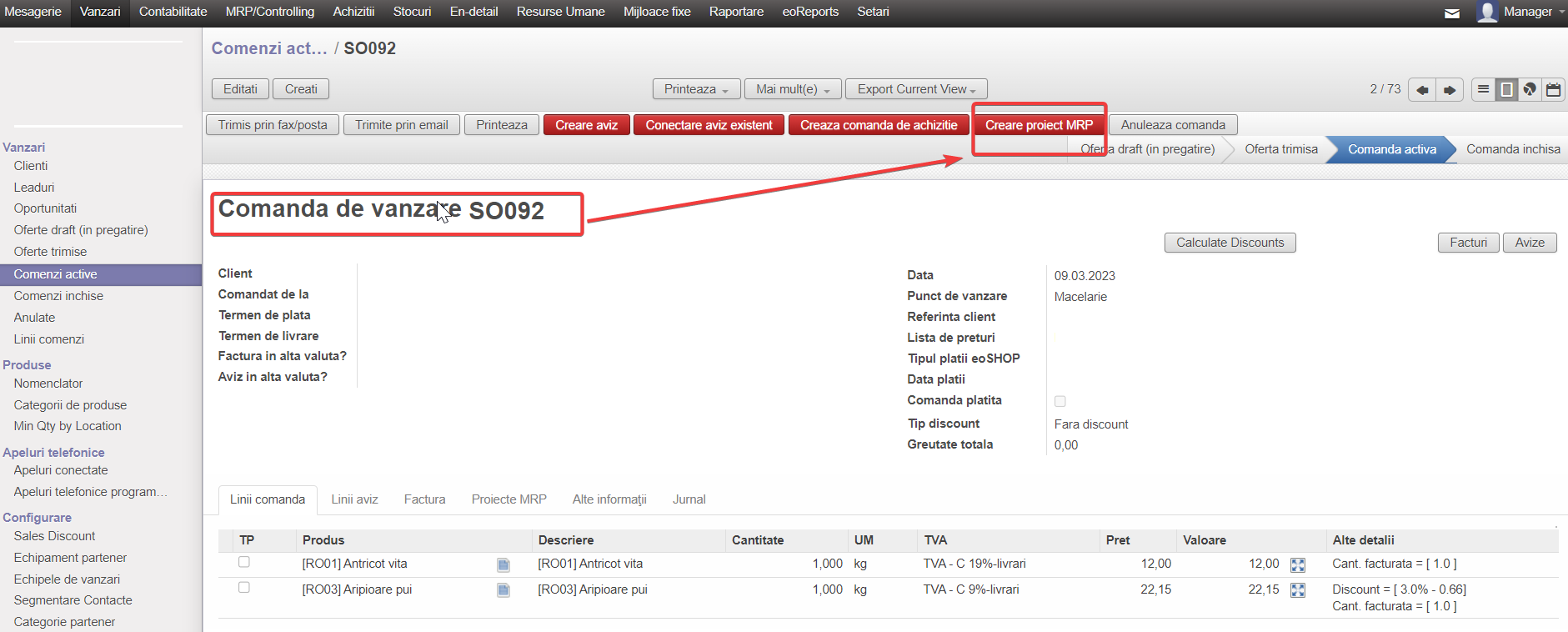Open the graph view pie icon
The height and width of the screenshot is (632, 1568).
(x=1530, y=89)
